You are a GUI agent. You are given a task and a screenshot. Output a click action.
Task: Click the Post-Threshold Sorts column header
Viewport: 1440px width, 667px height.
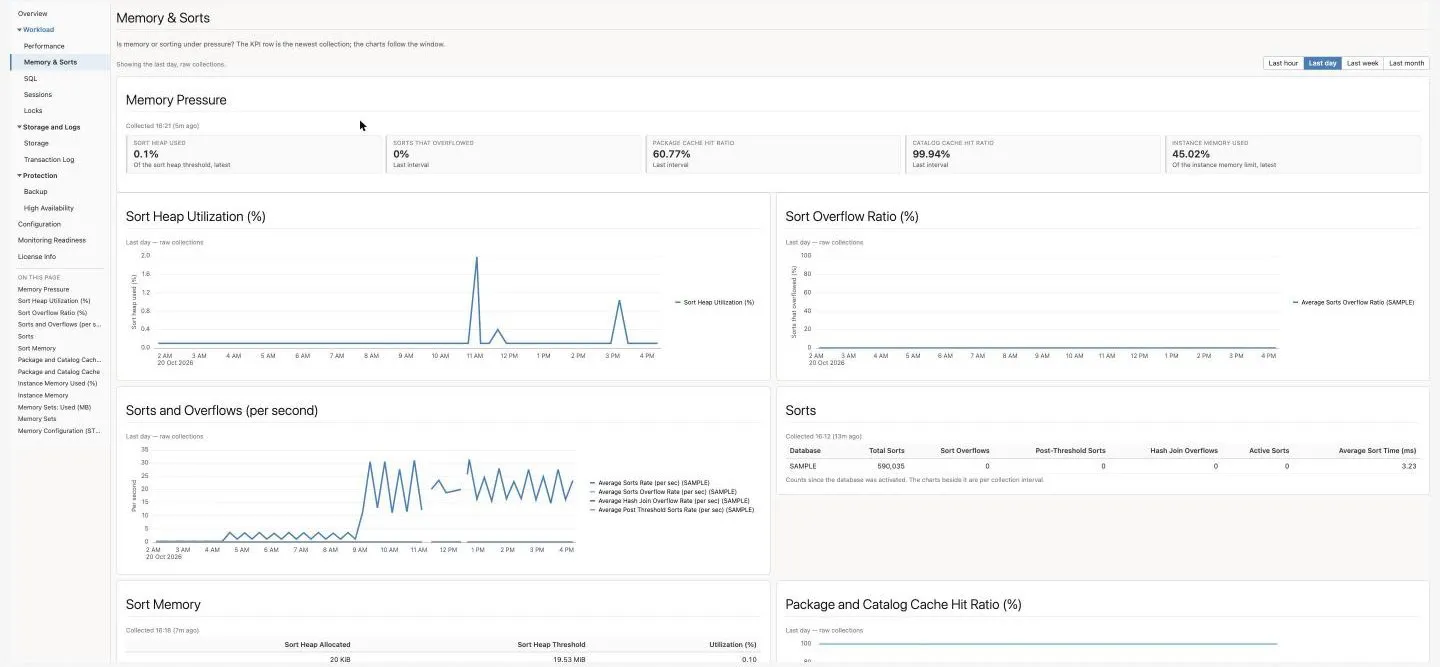click(x=1068, y=451)
